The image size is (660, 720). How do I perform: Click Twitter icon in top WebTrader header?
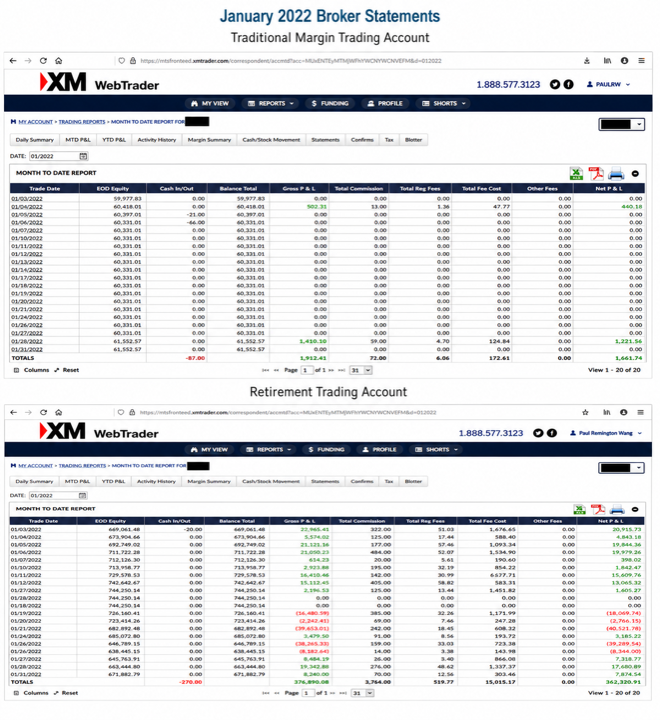555,84
